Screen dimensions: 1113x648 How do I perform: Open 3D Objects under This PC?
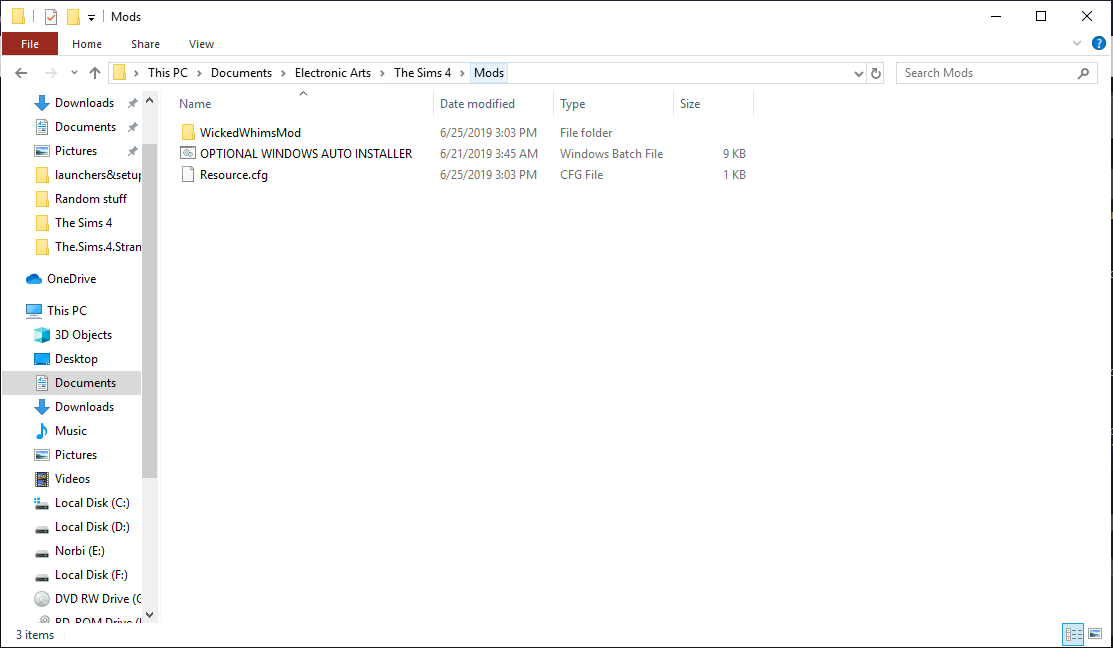[x=83, y=335]
